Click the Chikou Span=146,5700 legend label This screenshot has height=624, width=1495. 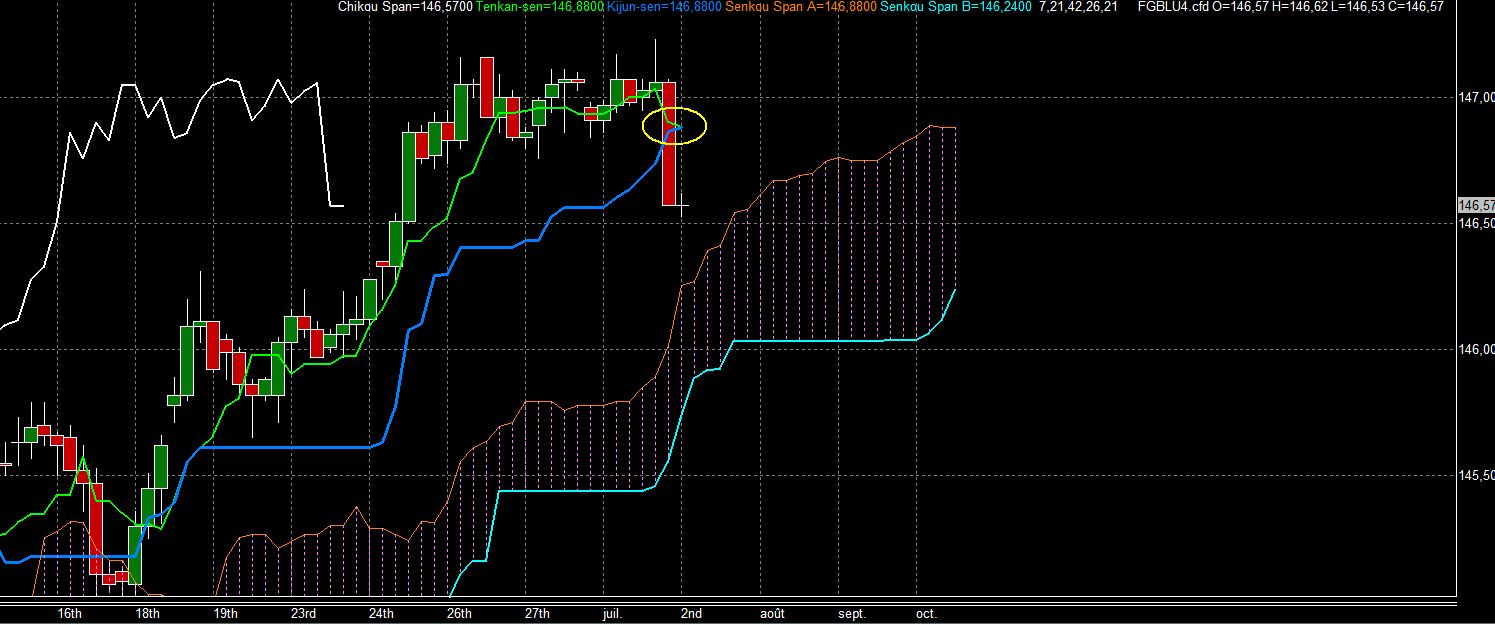point(404,7)
